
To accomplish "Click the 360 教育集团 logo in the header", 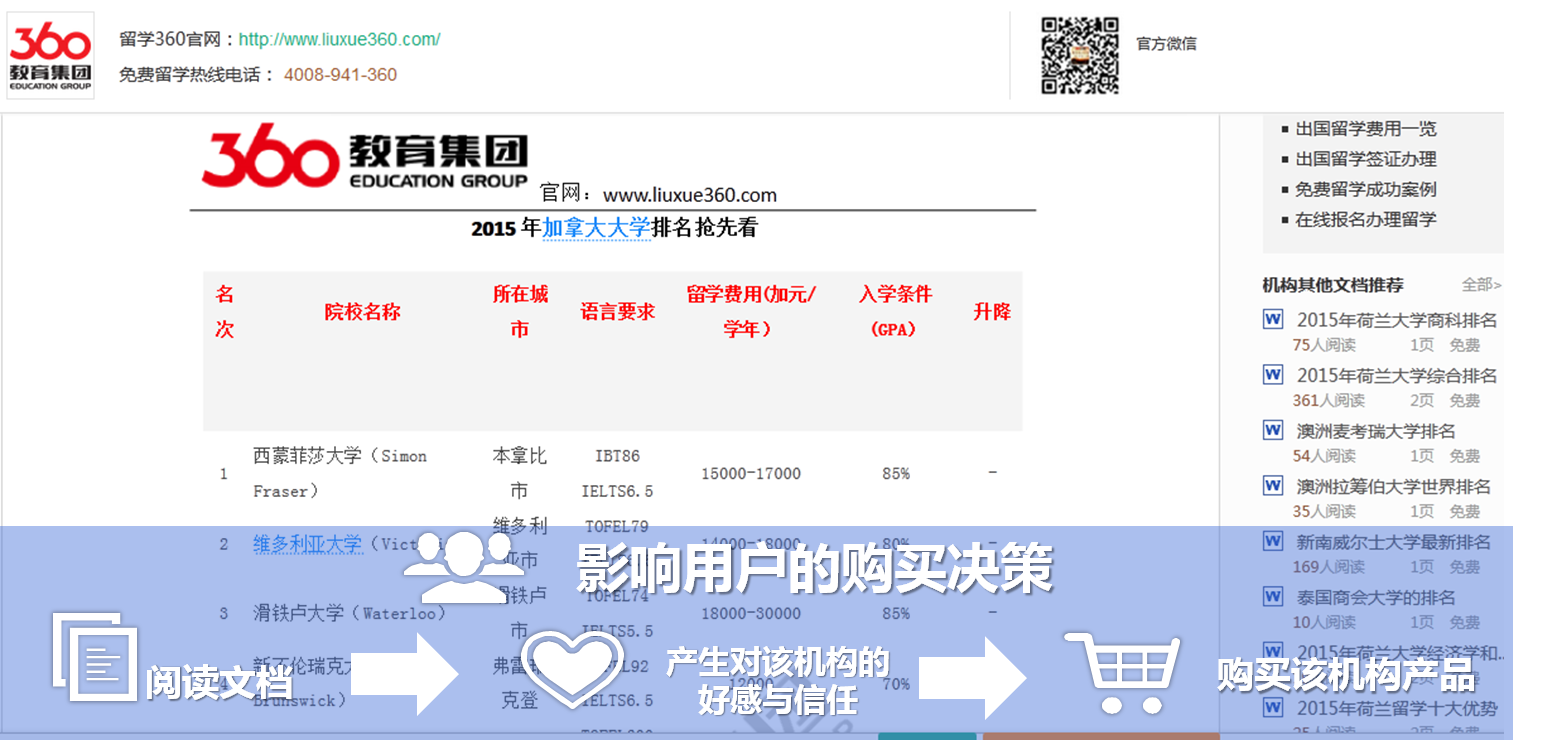I will tap(50, 55).
